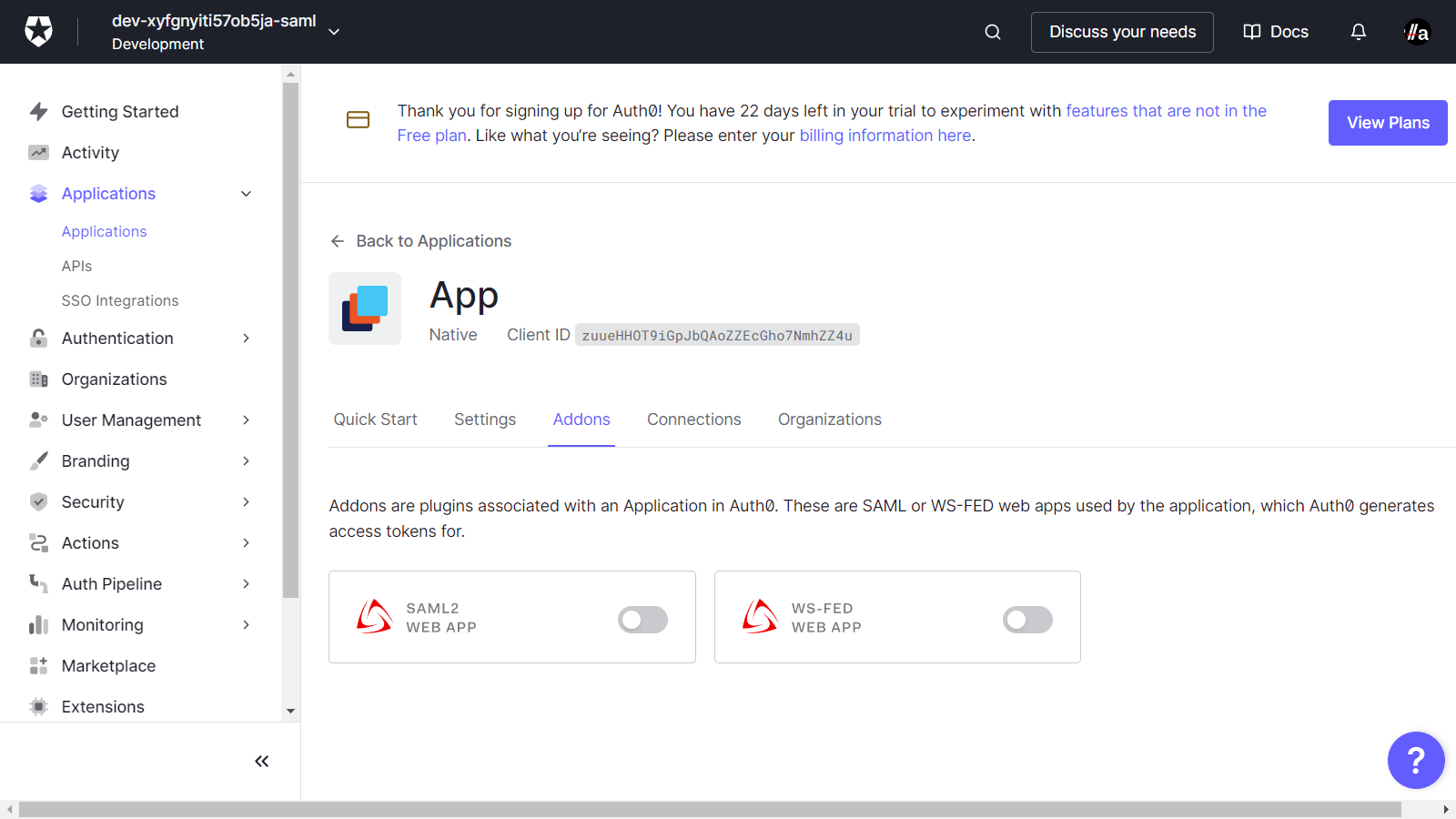
Task: Click the View Plans button
Action: point(1387,123)
